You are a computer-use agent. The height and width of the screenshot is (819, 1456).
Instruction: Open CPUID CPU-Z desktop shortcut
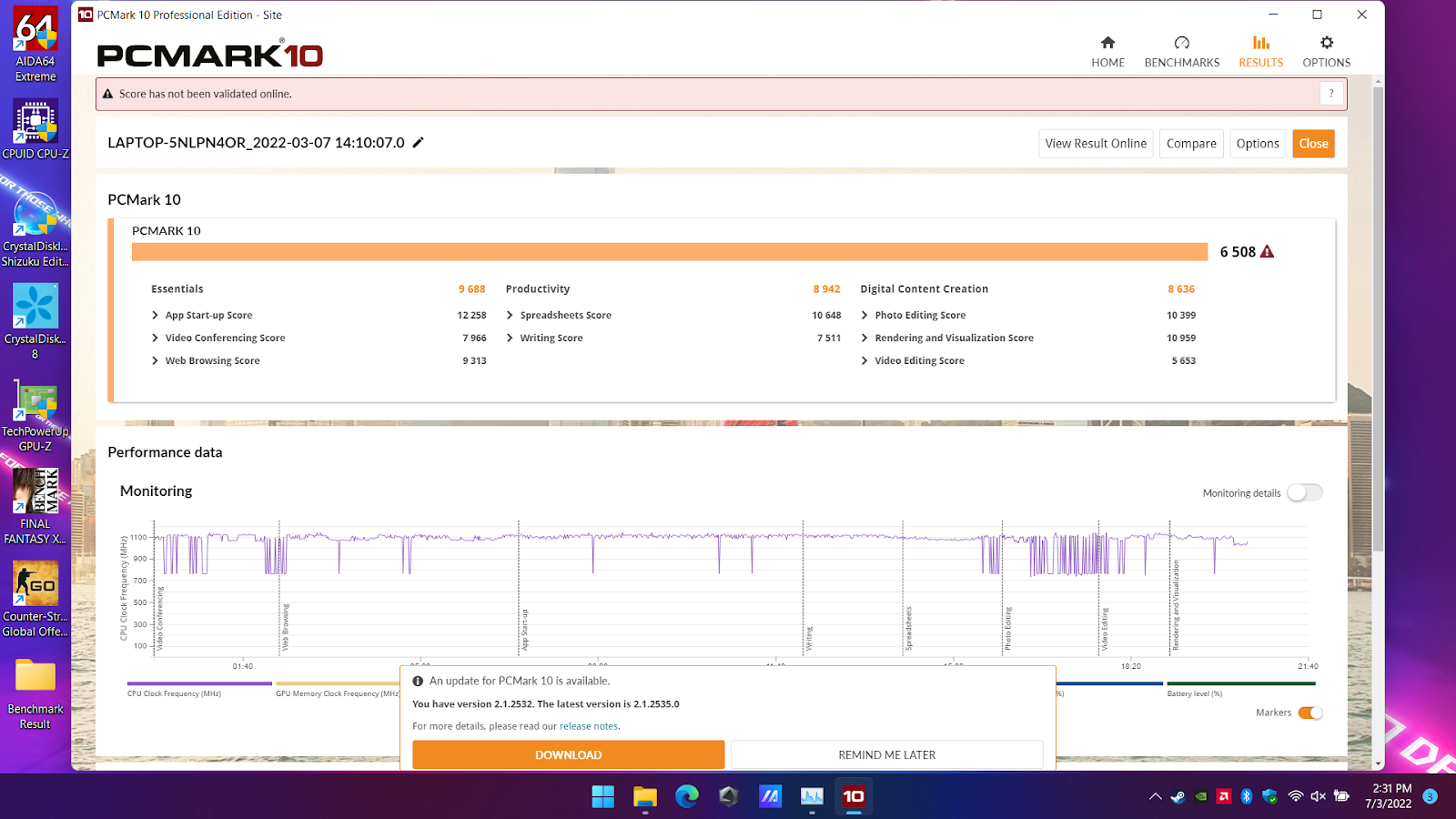click(x=35, y=128)
